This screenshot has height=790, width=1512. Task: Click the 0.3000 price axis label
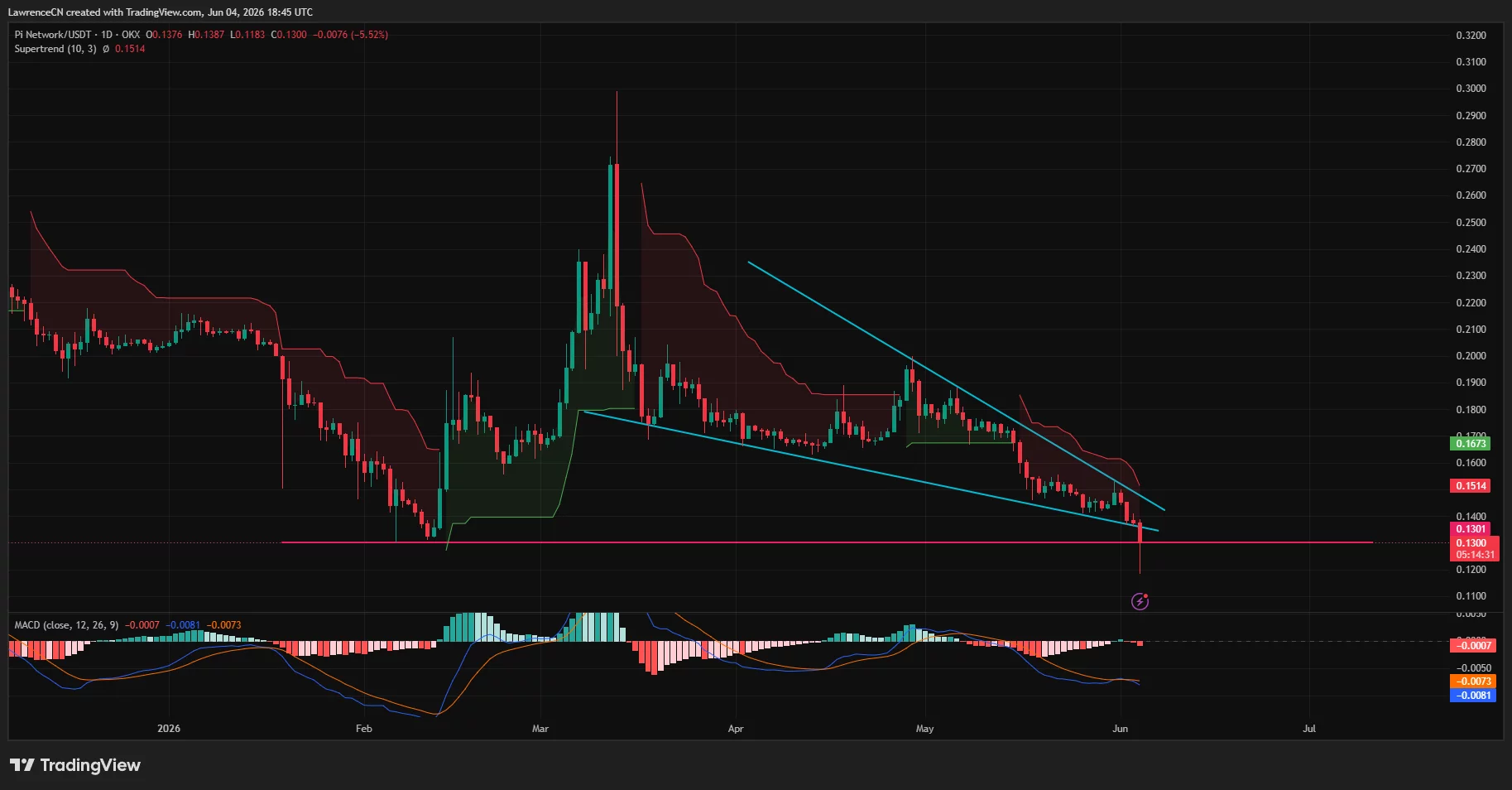tap(1471, 89)
